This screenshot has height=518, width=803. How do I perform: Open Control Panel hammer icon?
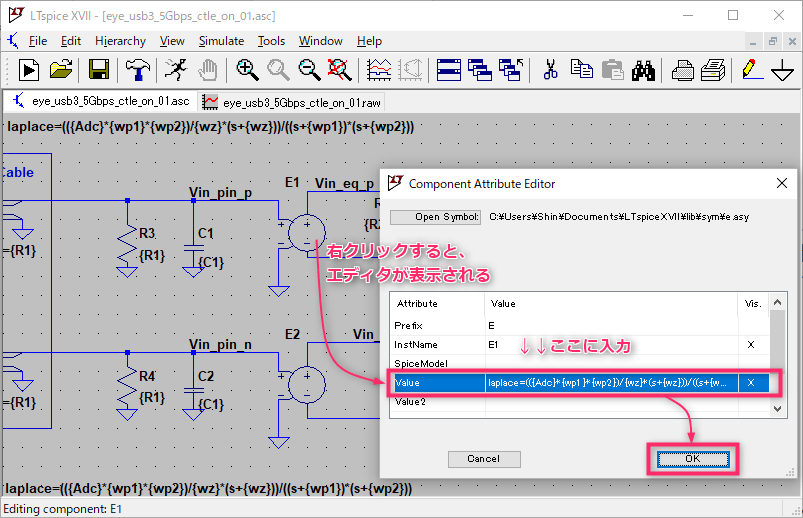coord(137,70)
